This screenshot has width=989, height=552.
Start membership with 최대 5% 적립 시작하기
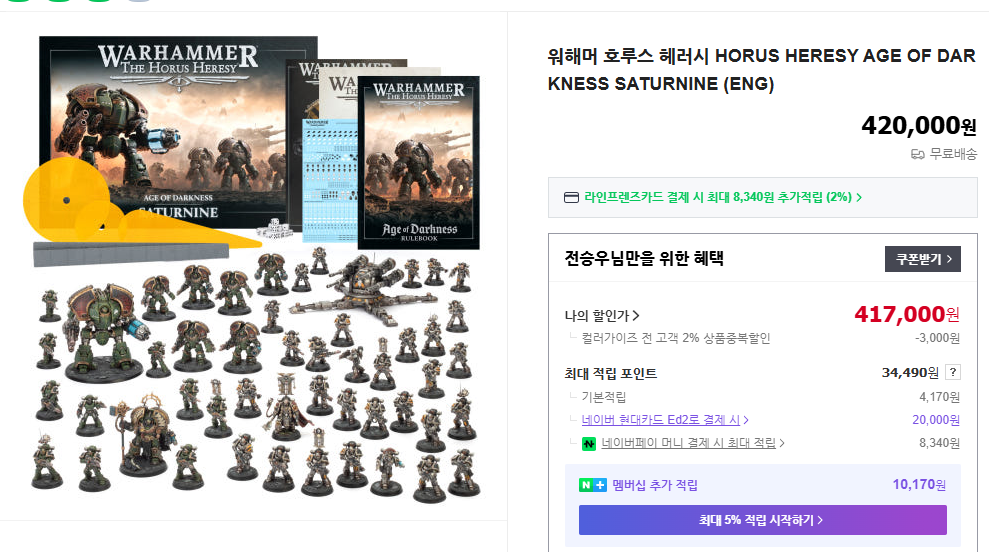point(762,520)
